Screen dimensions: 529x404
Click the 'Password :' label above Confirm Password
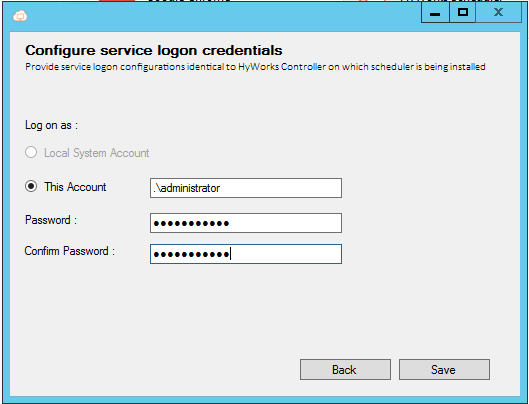pyautogui.click(x=51, y=220)
